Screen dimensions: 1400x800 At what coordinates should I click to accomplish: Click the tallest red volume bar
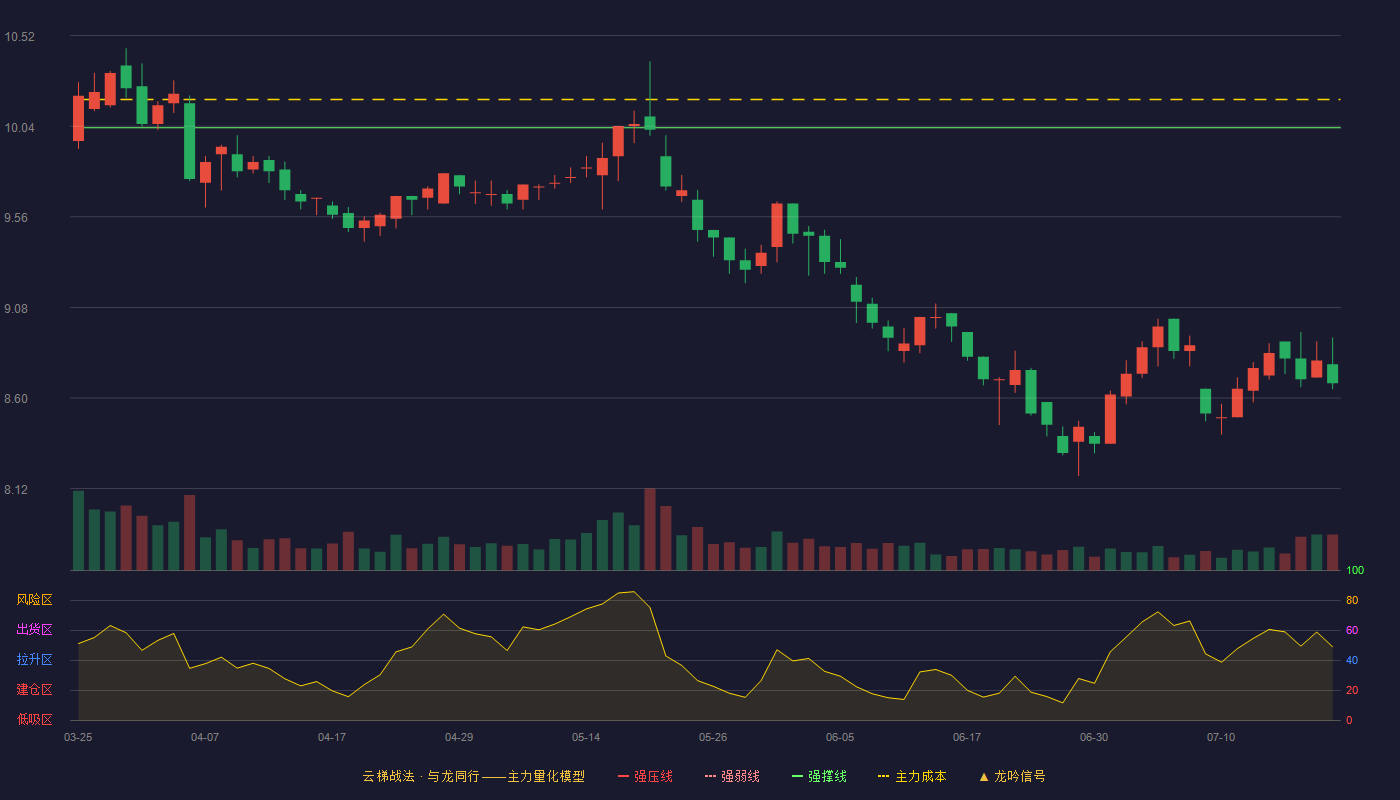click(650, 529)
